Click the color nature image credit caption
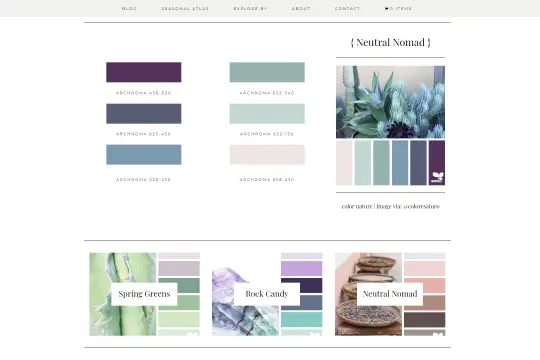The width and height of the screenshot is (540, 360). [391, 206]
